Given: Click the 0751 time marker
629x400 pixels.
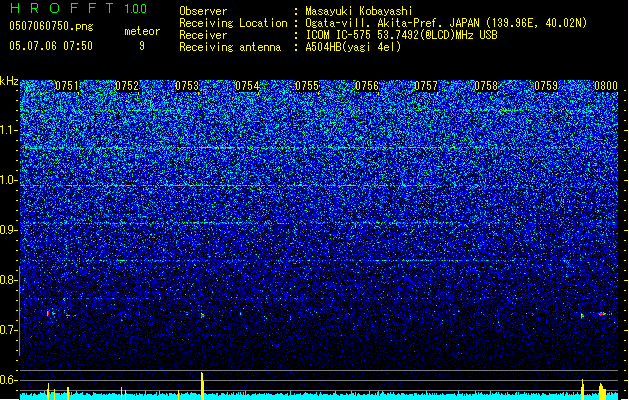Looking at the screenshot, I should [67, 86].
